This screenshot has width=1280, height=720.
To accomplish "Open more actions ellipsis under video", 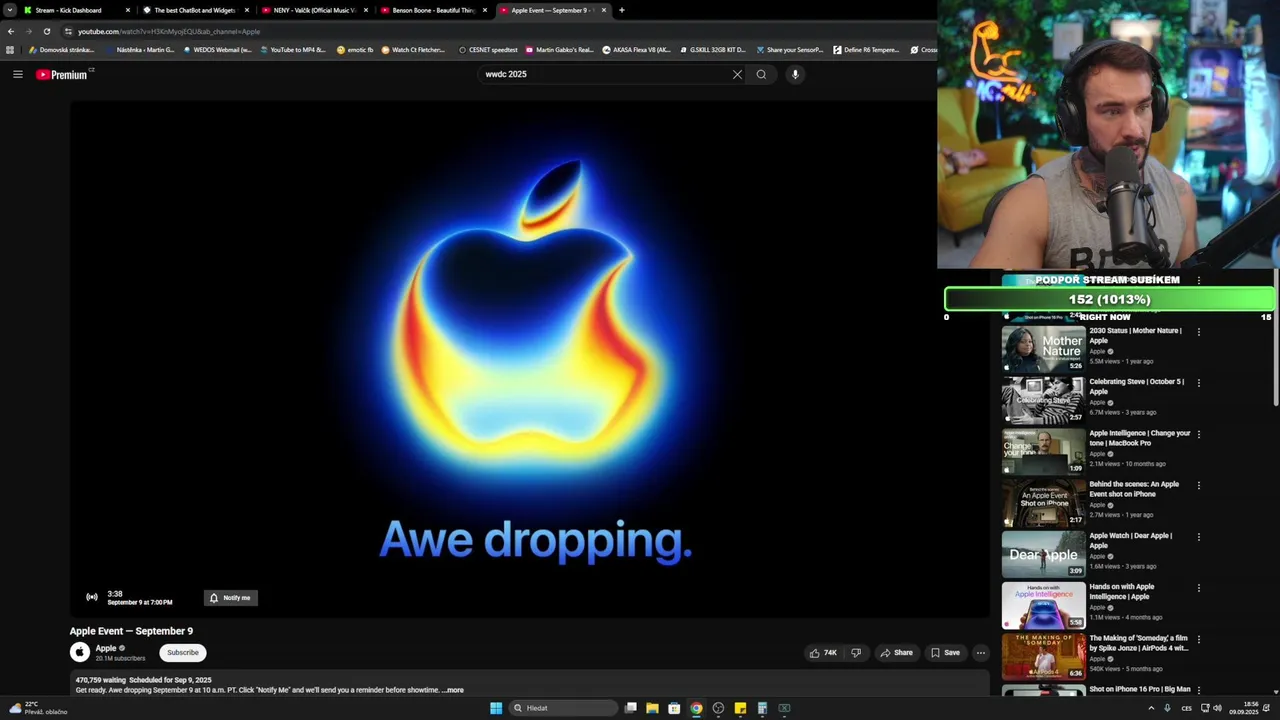I will click(981, 653).
